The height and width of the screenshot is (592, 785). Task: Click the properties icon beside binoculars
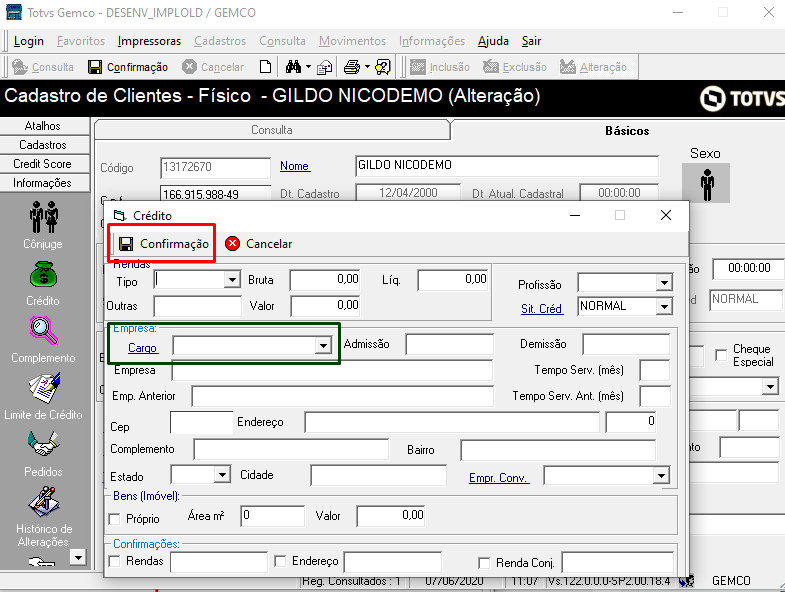coord(324,67)
